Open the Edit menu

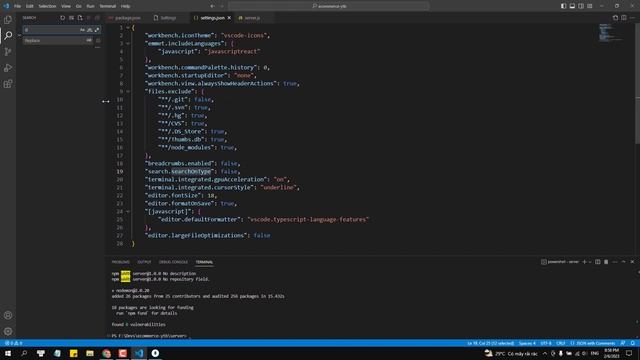[29, 6]
